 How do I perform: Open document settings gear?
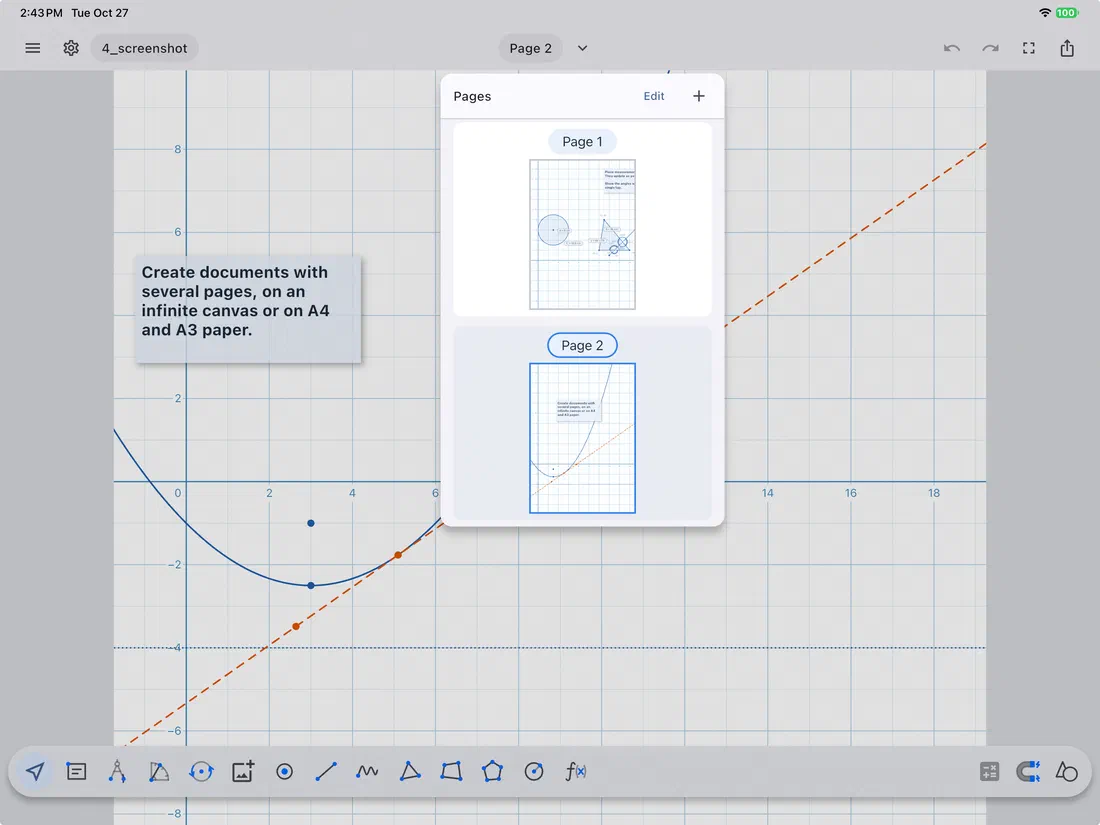point(71,48)
